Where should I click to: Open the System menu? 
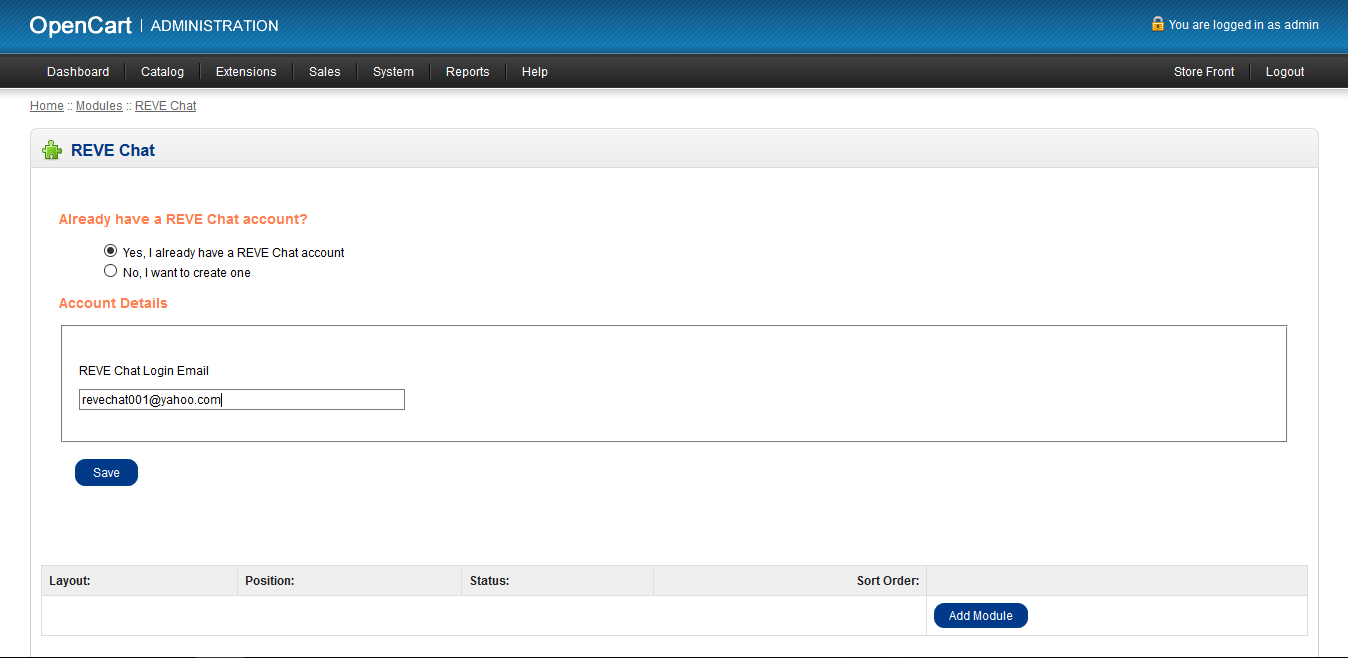pyautogui.click(x=393, y=72)
